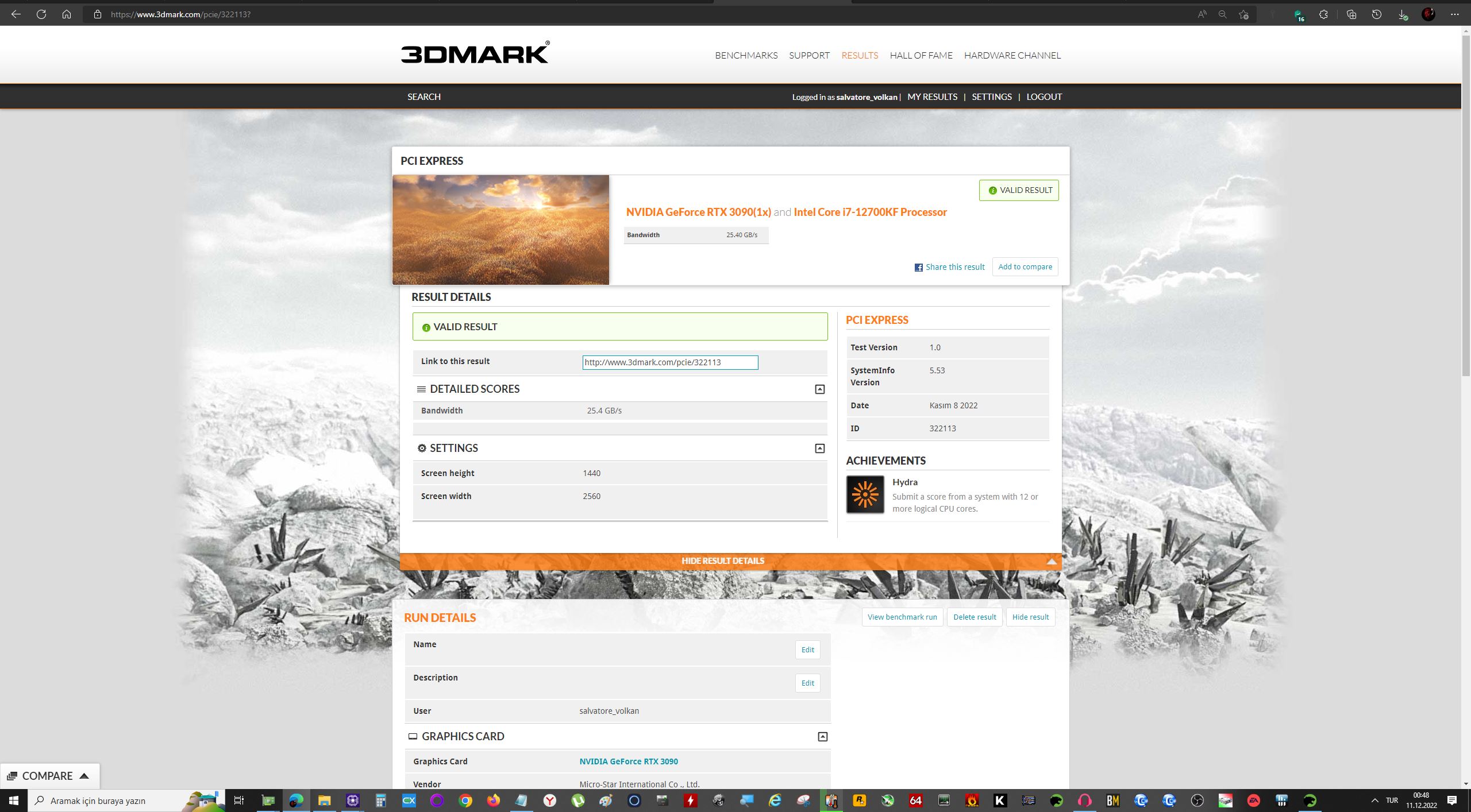Open the Windows Start menu
This screenshot has height=812, width=1471.
pos(14,801)
